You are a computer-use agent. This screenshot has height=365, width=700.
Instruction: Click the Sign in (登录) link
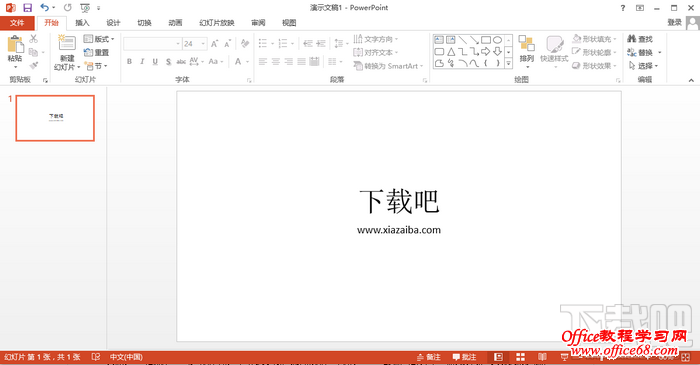[675, 22]
